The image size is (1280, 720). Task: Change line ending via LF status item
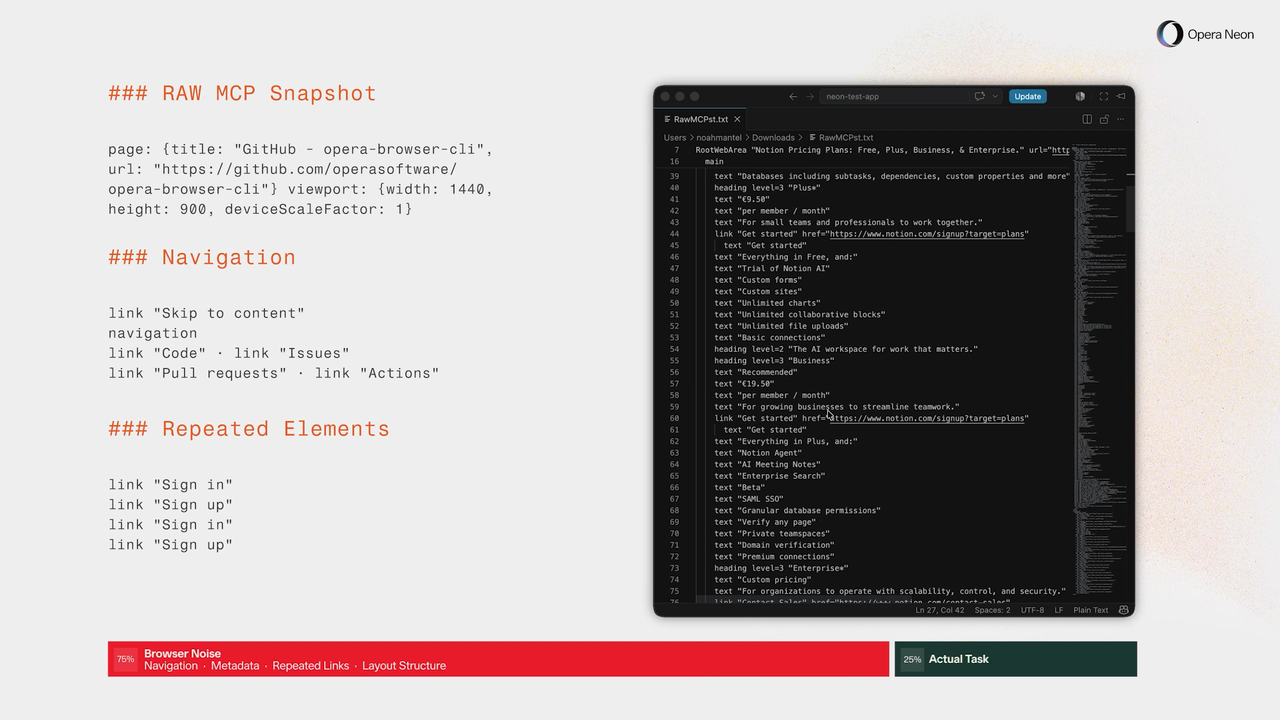coord(1059,610)
